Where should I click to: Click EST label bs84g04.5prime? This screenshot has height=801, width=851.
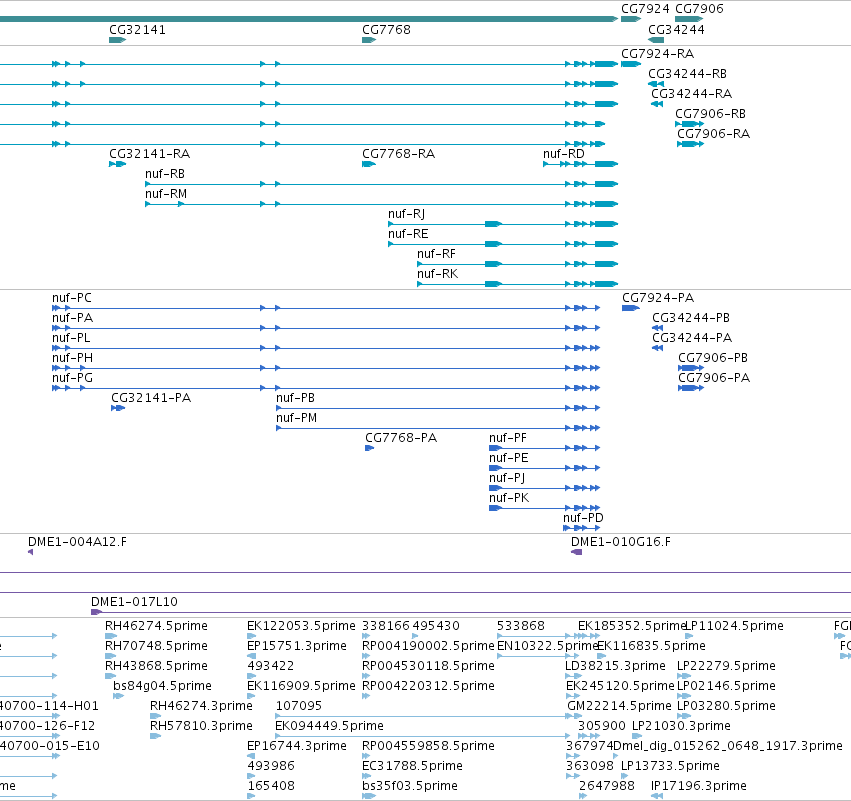[162, 686]
